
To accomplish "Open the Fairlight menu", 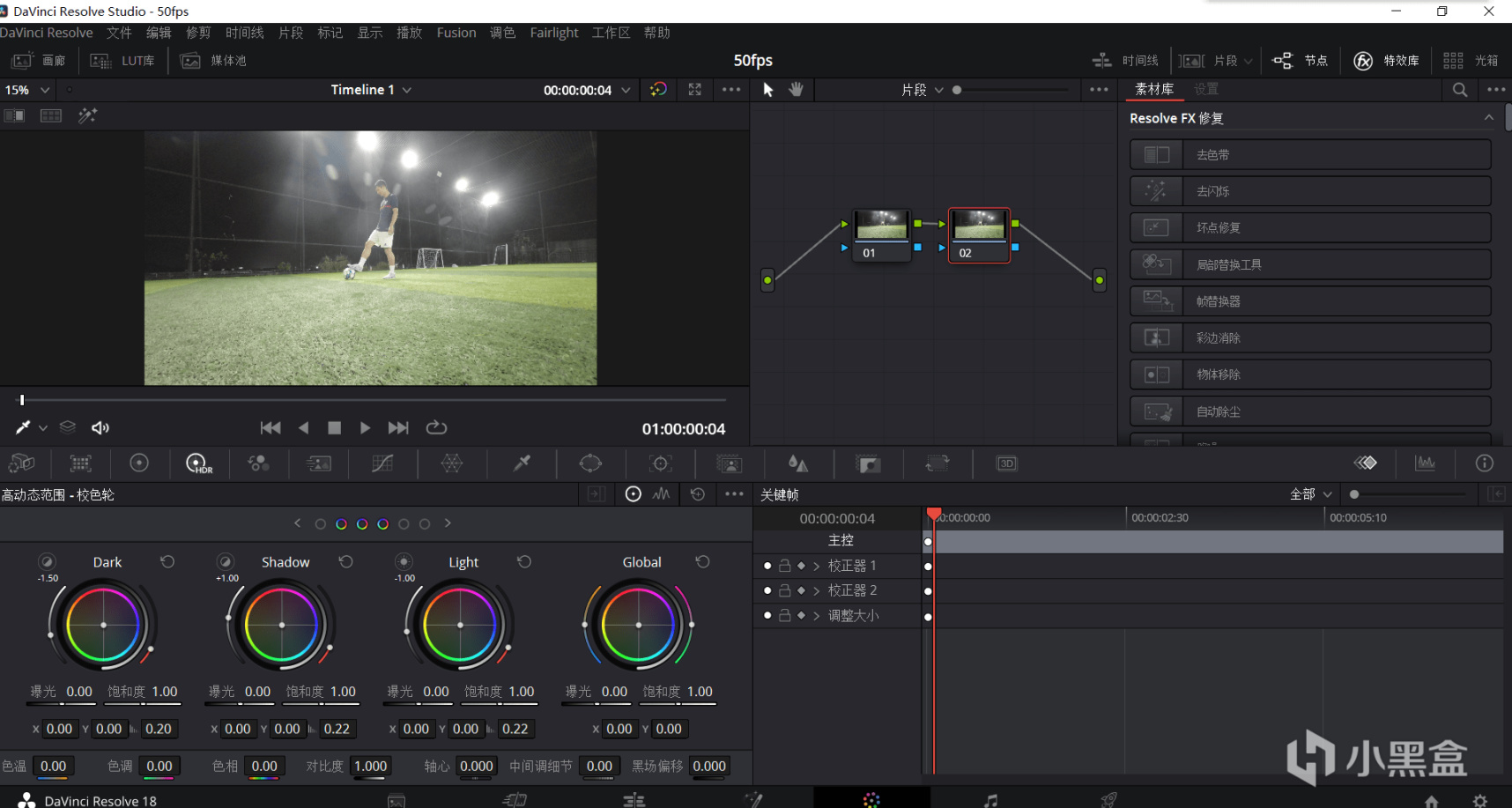I will click(x=553, y=33).
